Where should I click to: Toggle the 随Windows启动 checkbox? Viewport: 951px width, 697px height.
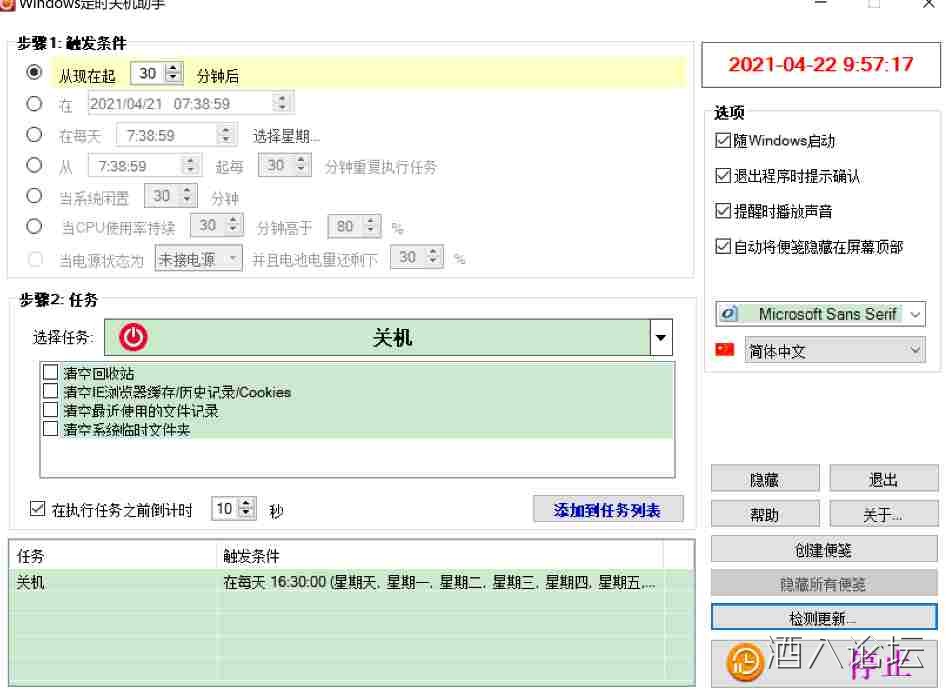coord(723,141)
